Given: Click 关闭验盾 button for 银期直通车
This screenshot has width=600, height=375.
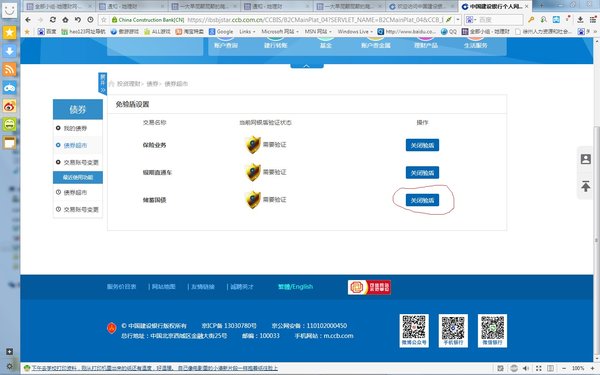Looking at the screenshot, I should (422, 173).
